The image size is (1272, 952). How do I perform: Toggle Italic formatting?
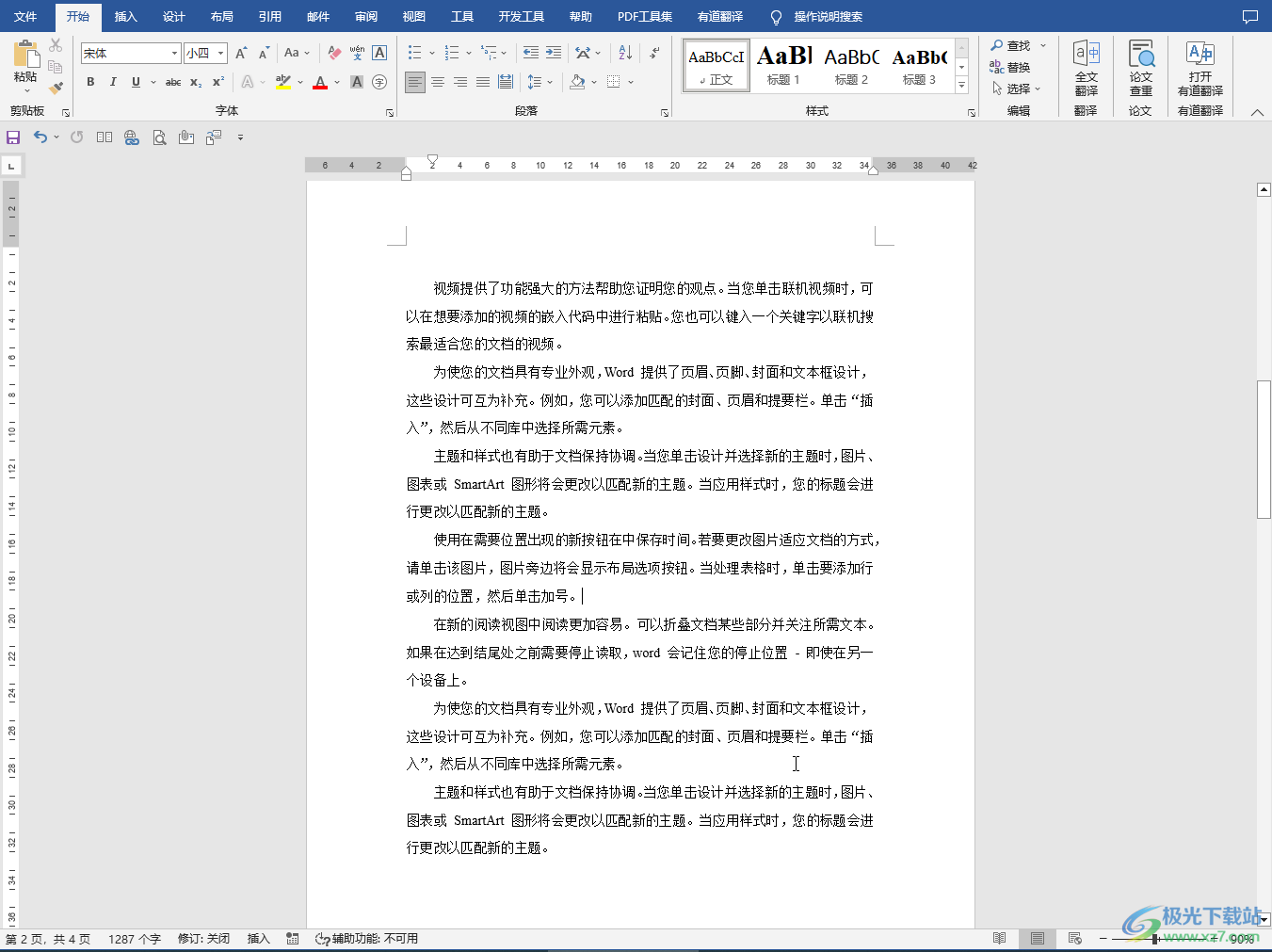113,82
